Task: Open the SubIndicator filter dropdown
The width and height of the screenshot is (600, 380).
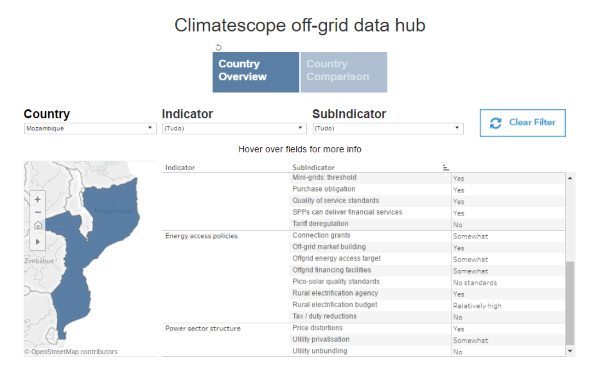Action: (x=388, y=128)
